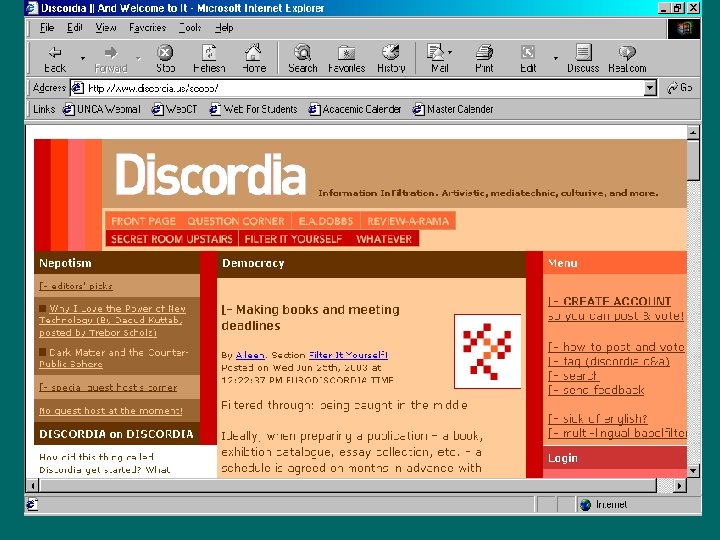This screenshot has height=540, width=720.
Task: Open Academic Calender links shortcut
Action: click(x=355, y=109)
